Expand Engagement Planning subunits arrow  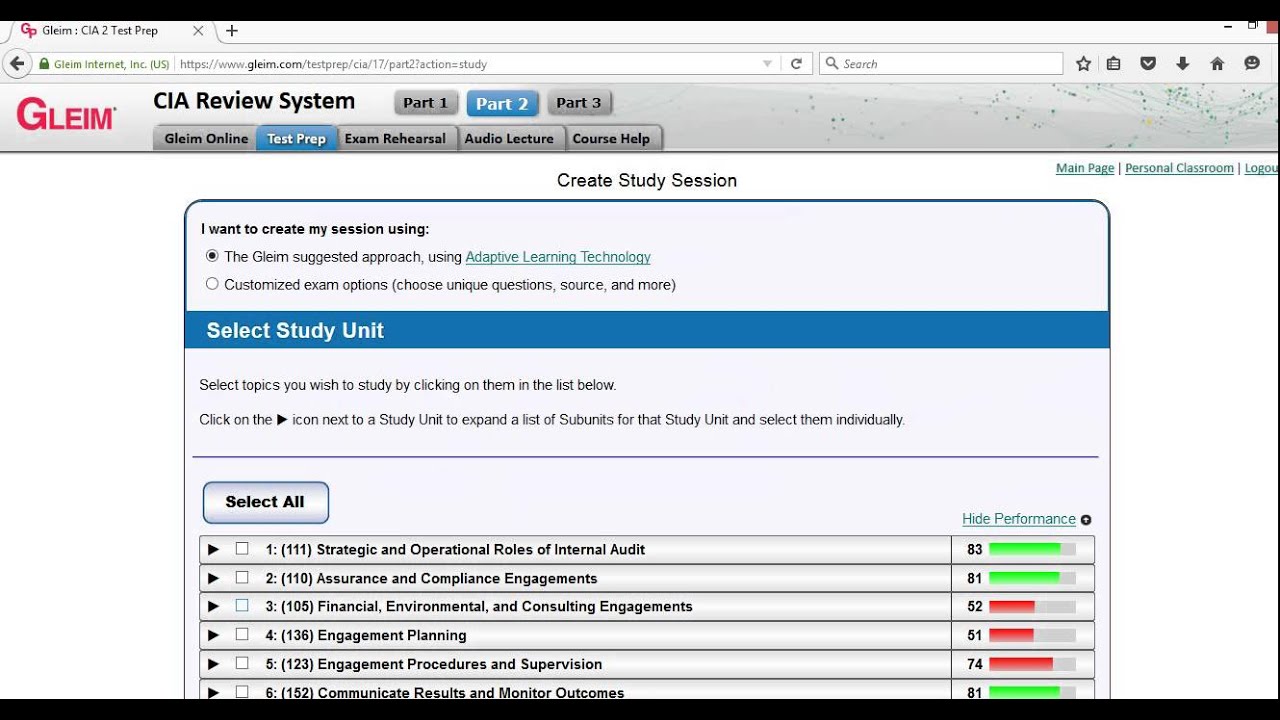213,635
